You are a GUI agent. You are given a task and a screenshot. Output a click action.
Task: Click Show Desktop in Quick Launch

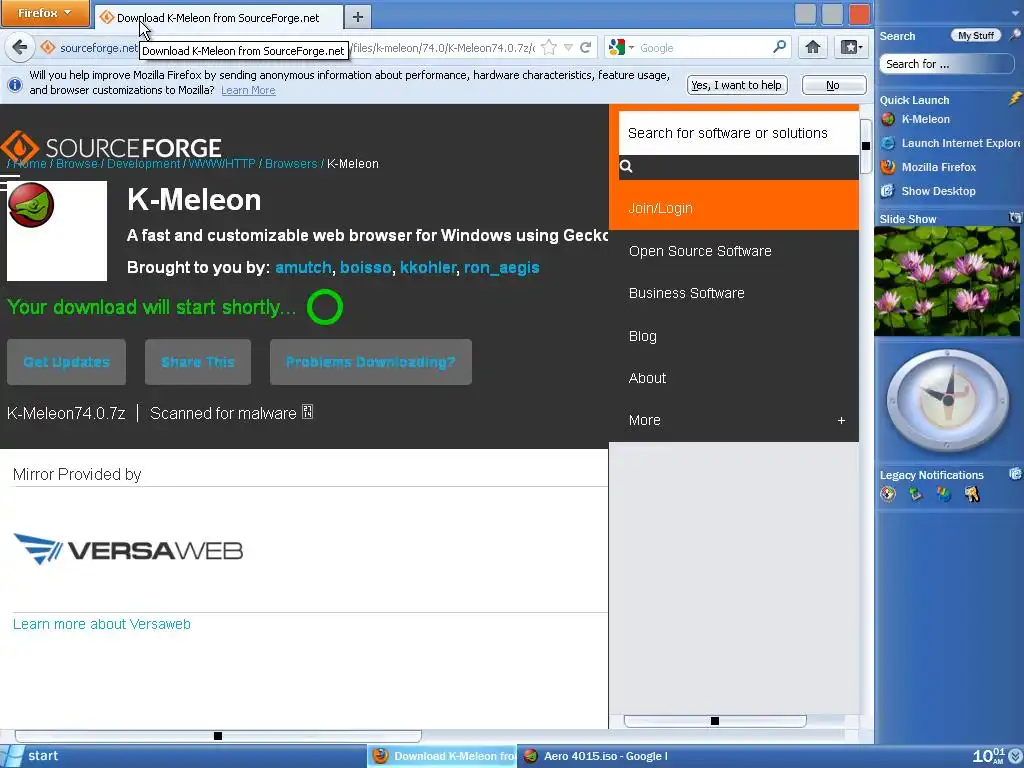pyautogui.click(x=929, y=191)
